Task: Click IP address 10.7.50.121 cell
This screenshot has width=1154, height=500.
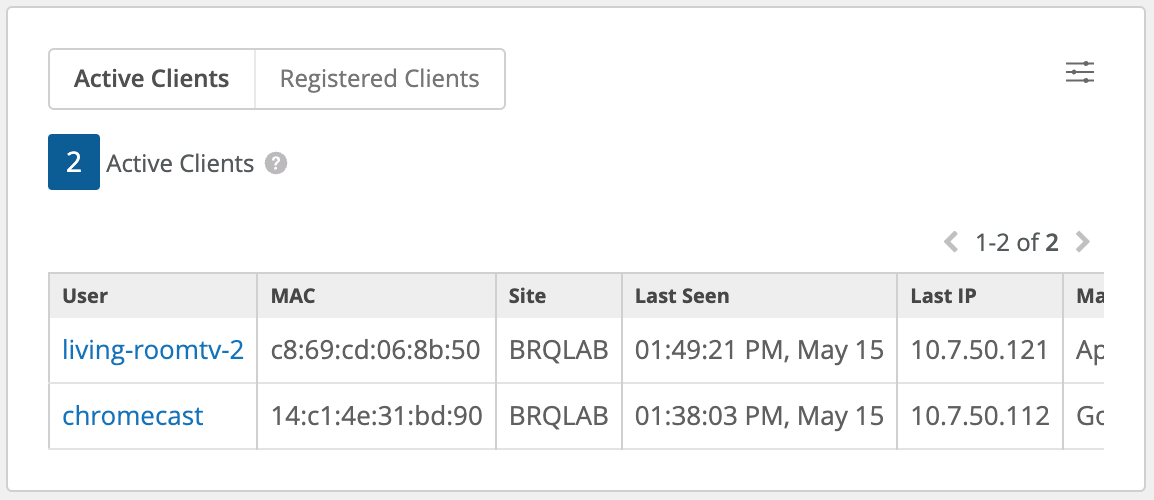Action: tap(979, 350)
